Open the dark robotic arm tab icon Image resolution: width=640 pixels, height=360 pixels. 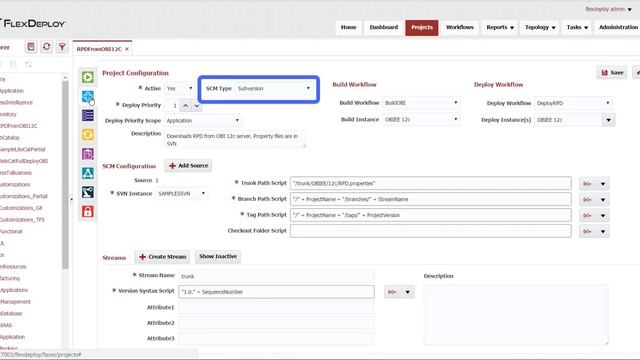[88, 192]
